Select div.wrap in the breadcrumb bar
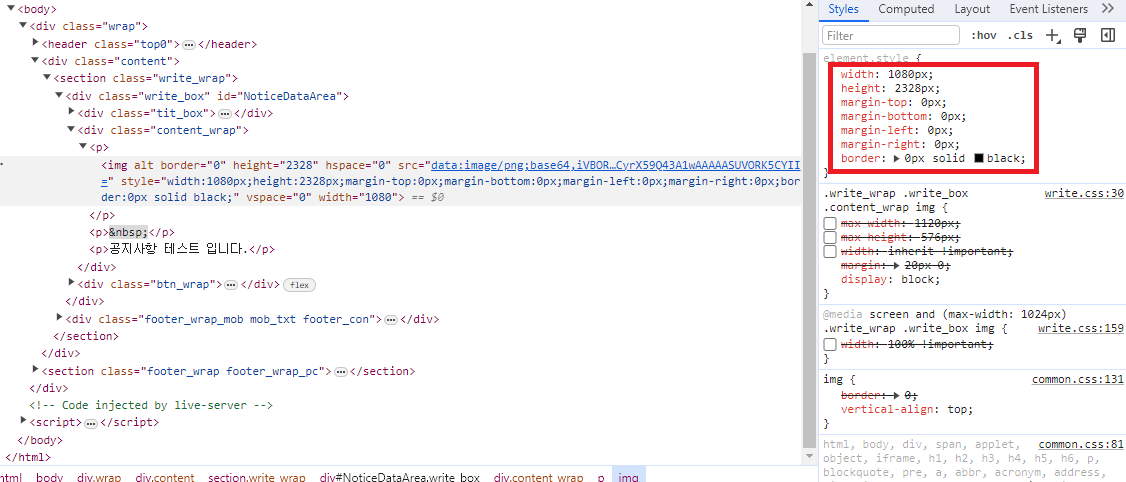Viewport: 1126px width, 482px height. [99, 477]
